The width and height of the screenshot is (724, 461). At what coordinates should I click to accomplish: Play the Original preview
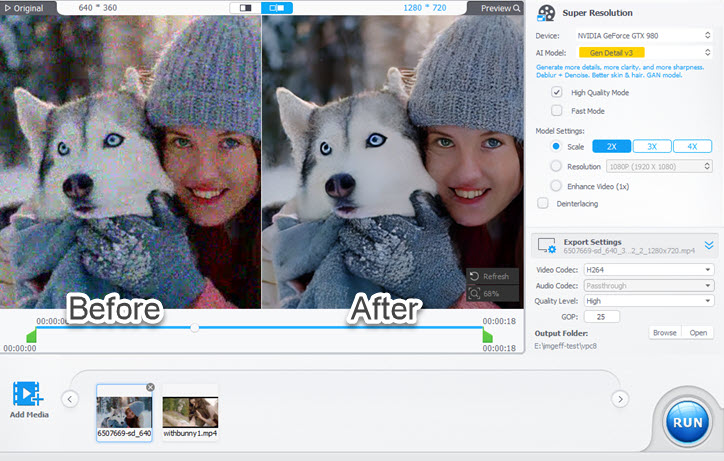(24, 8)
